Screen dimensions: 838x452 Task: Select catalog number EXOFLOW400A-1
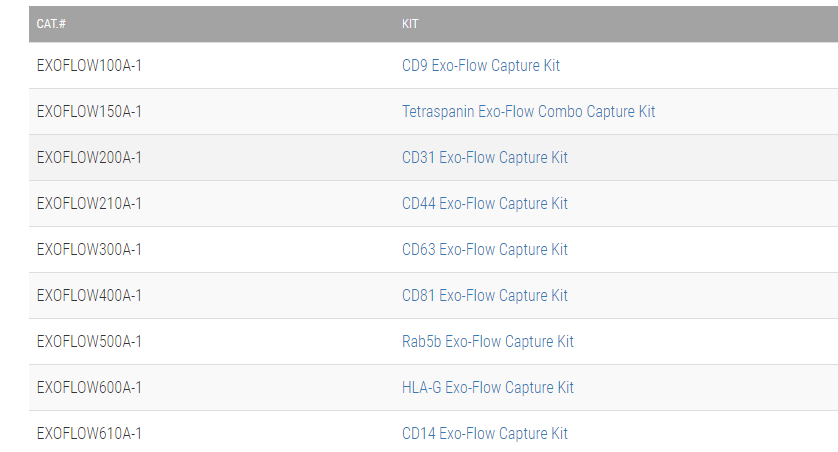89,295
